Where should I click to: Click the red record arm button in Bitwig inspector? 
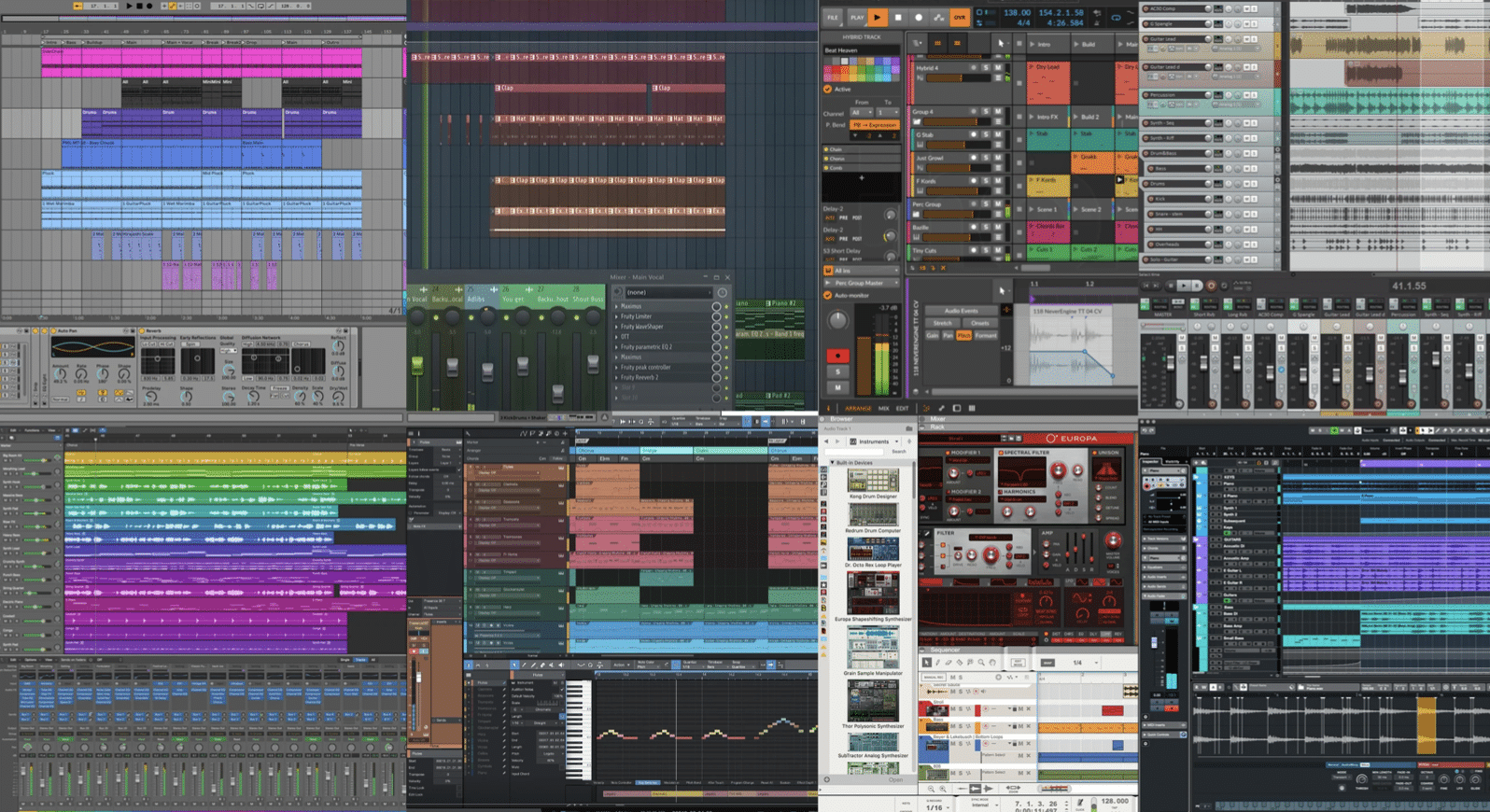point(837,356)
